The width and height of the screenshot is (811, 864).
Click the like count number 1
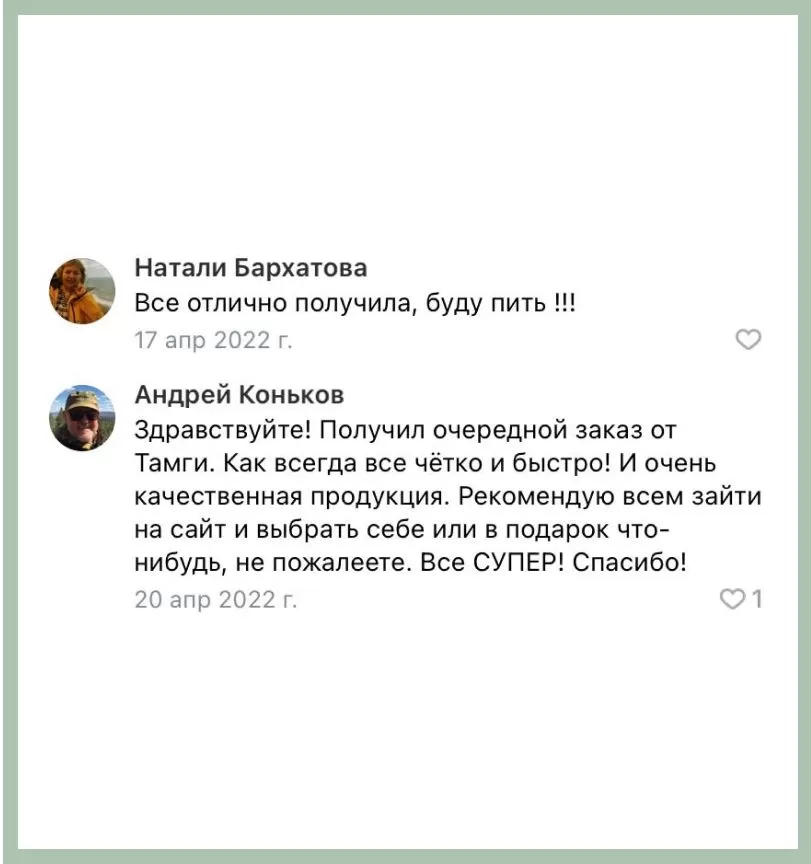(x=757, y=599)
